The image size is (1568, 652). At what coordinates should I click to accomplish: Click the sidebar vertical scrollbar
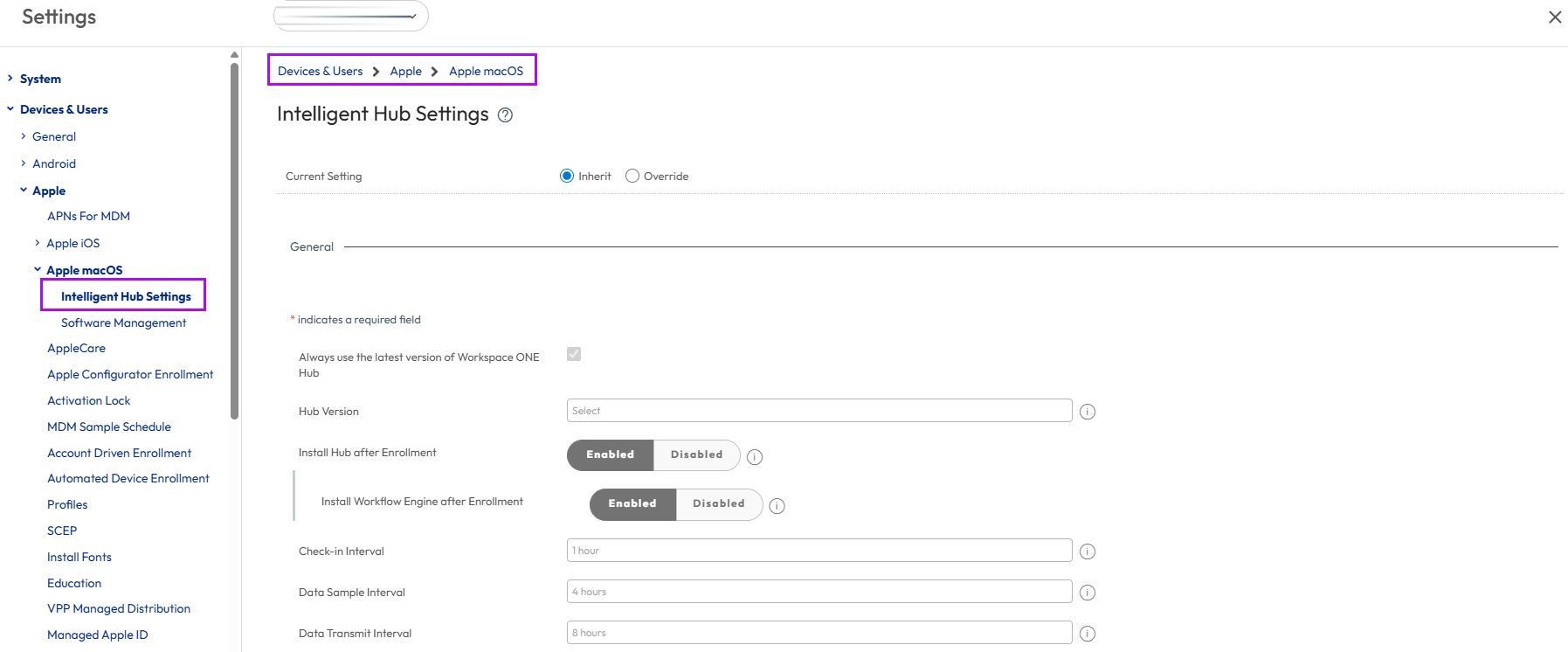pos(234,240)
